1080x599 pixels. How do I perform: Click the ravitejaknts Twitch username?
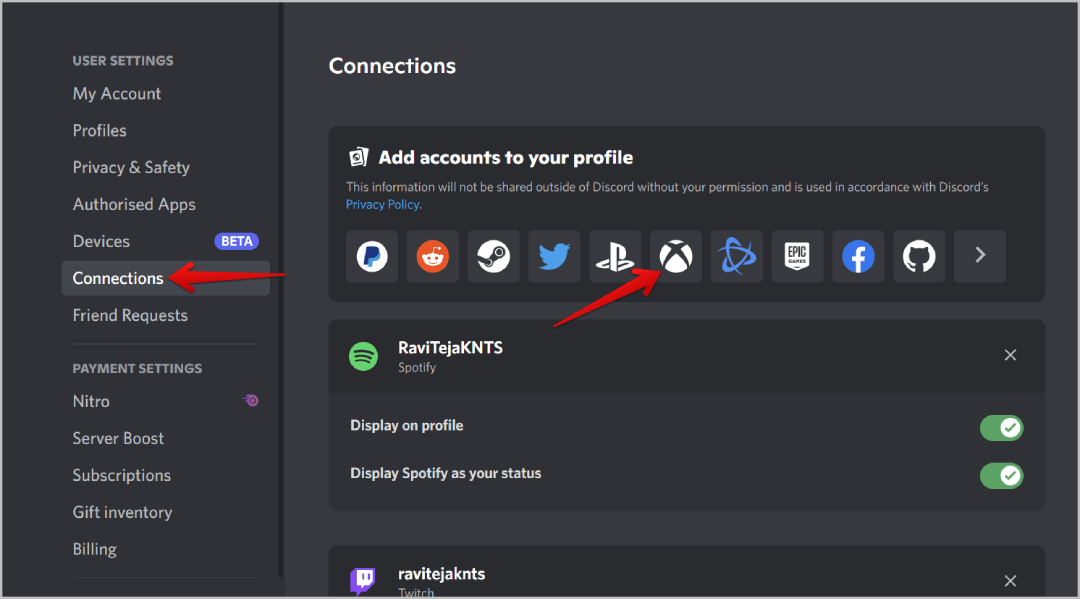(442, 574)
